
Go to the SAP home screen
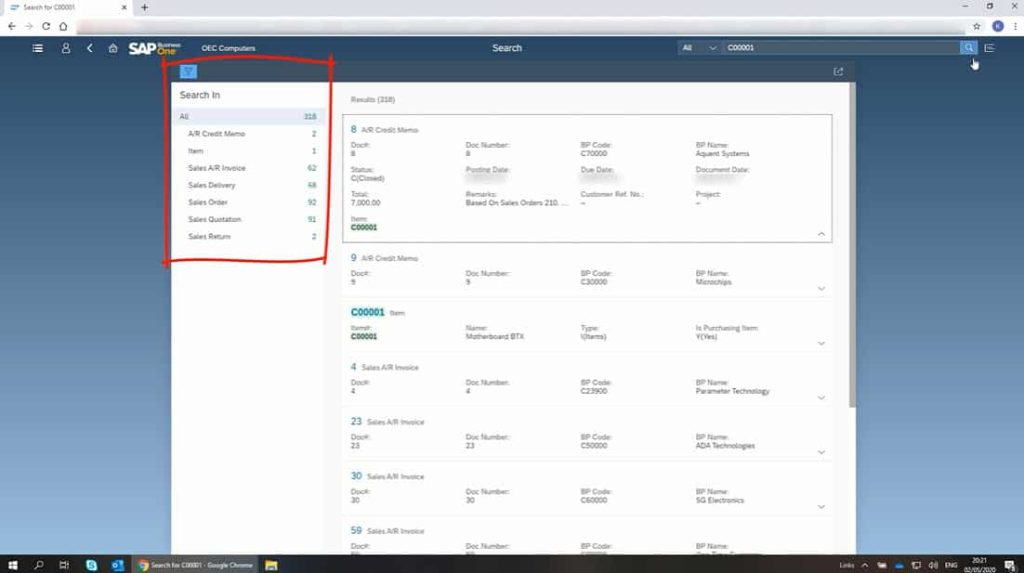[113, 48]
